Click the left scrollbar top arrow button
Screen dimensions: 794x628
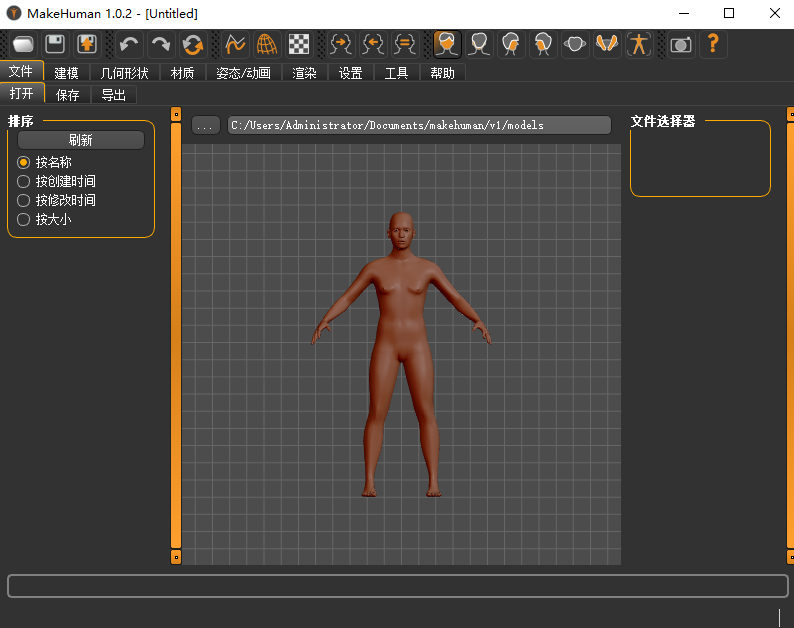pyautogui.click(x=176, y=114)
